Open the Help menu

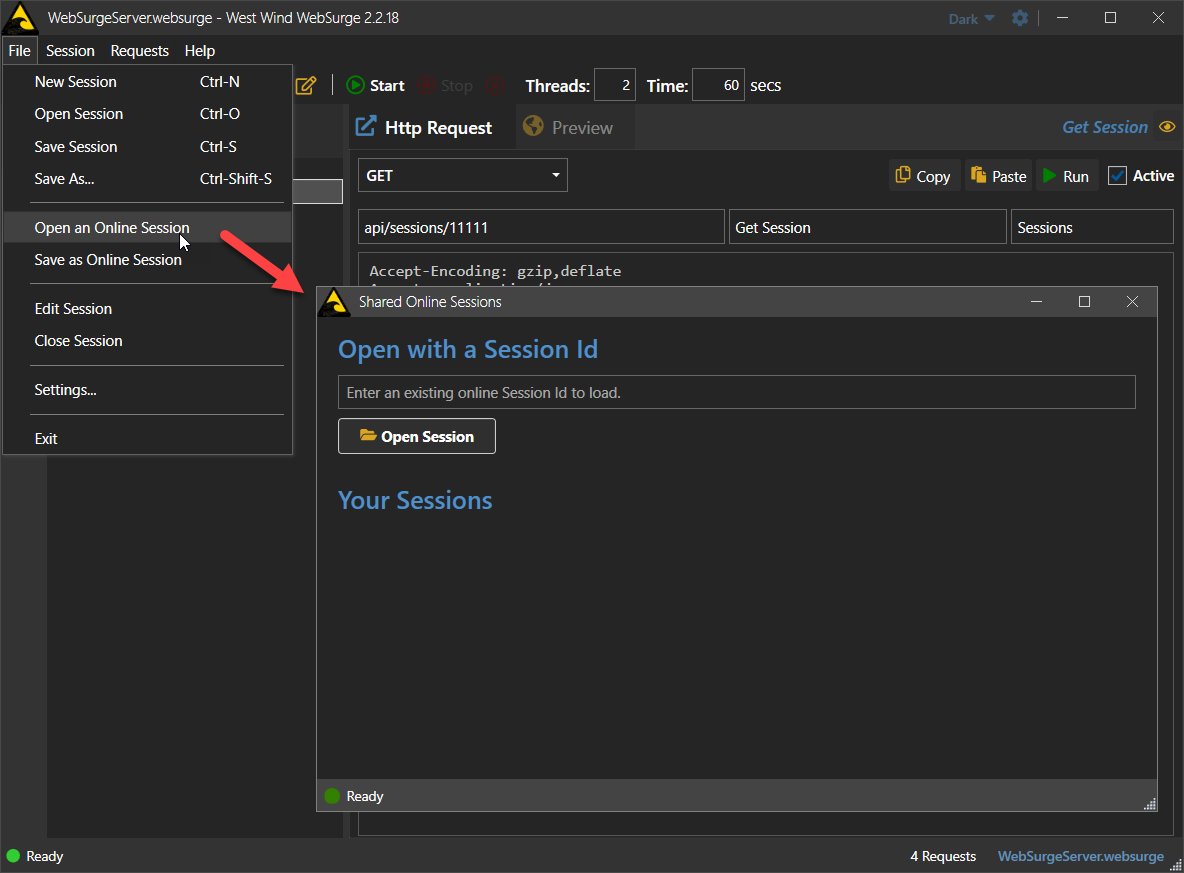coord(200,51)
